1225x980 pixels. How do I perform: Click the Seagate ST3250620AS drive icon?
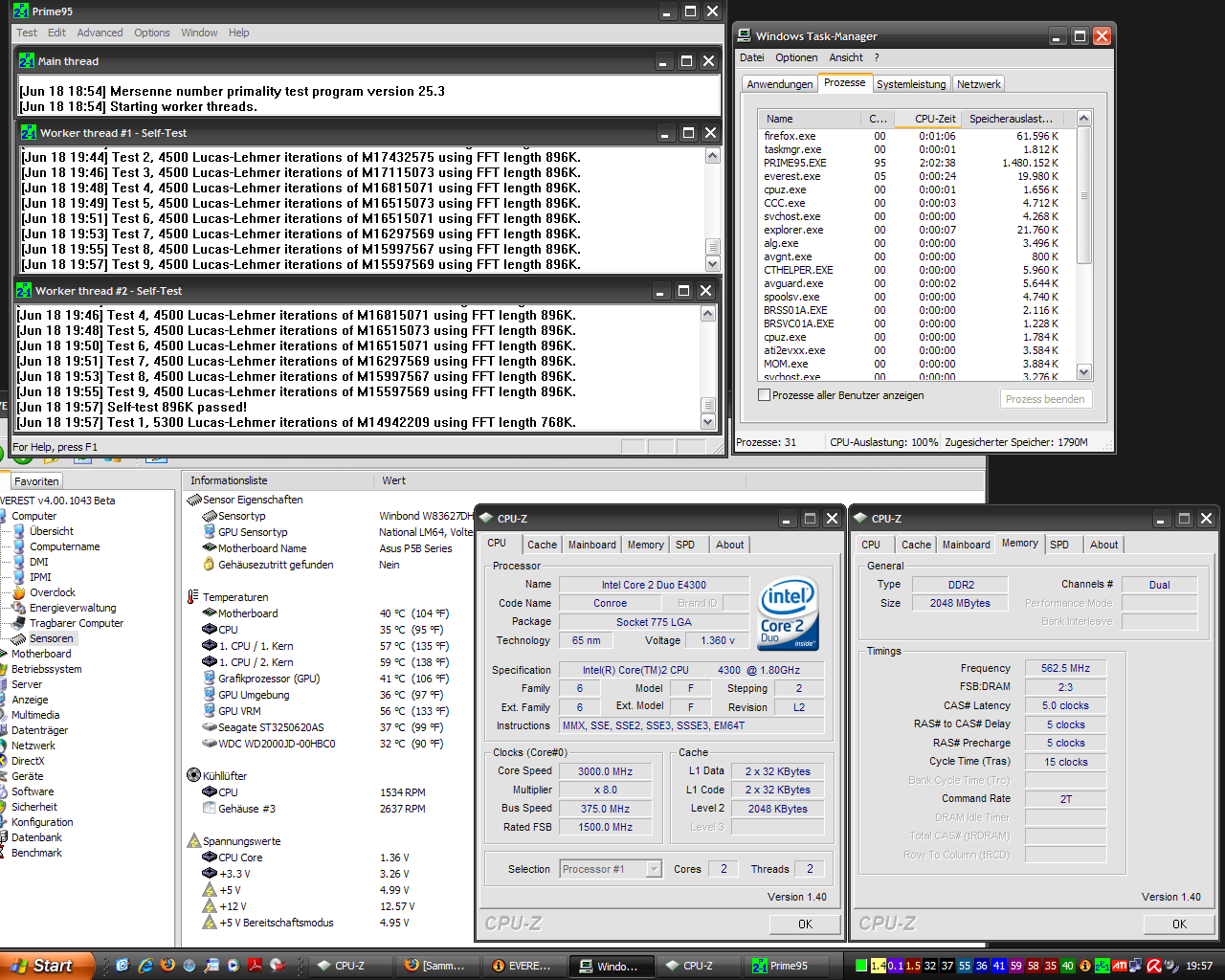(x=210, y=727)
